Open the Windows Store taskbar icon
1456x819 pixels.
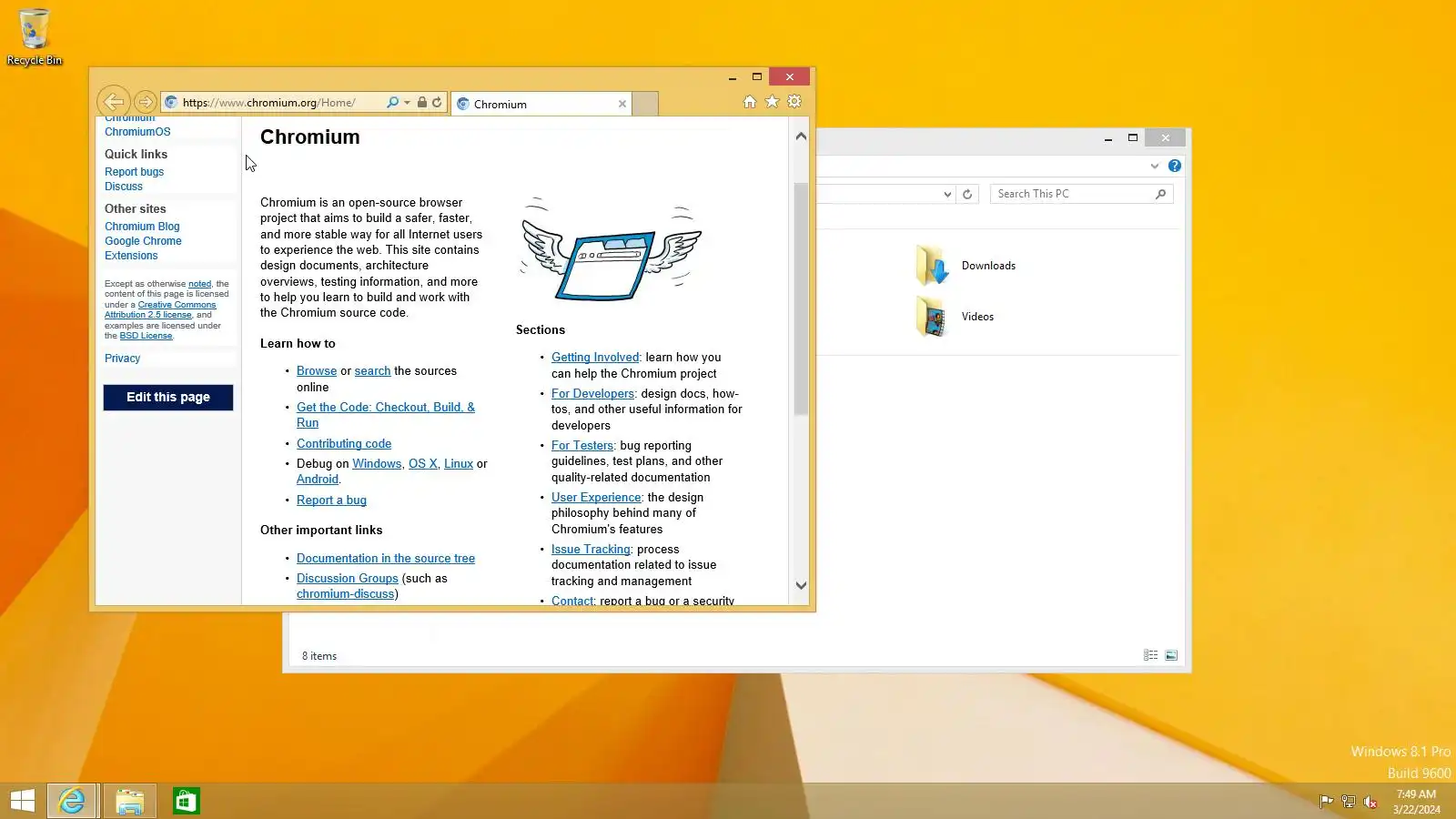(x=186, y=801)
